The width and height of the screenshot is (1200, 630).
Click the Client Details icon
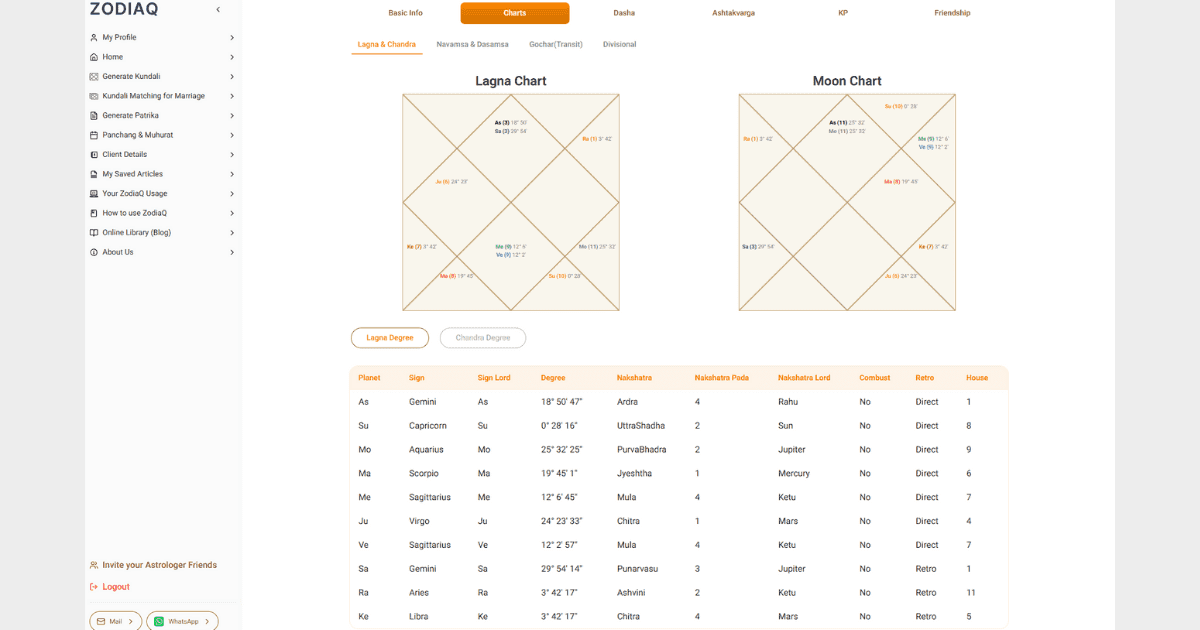pyautogui.click(x=94, y=154)
